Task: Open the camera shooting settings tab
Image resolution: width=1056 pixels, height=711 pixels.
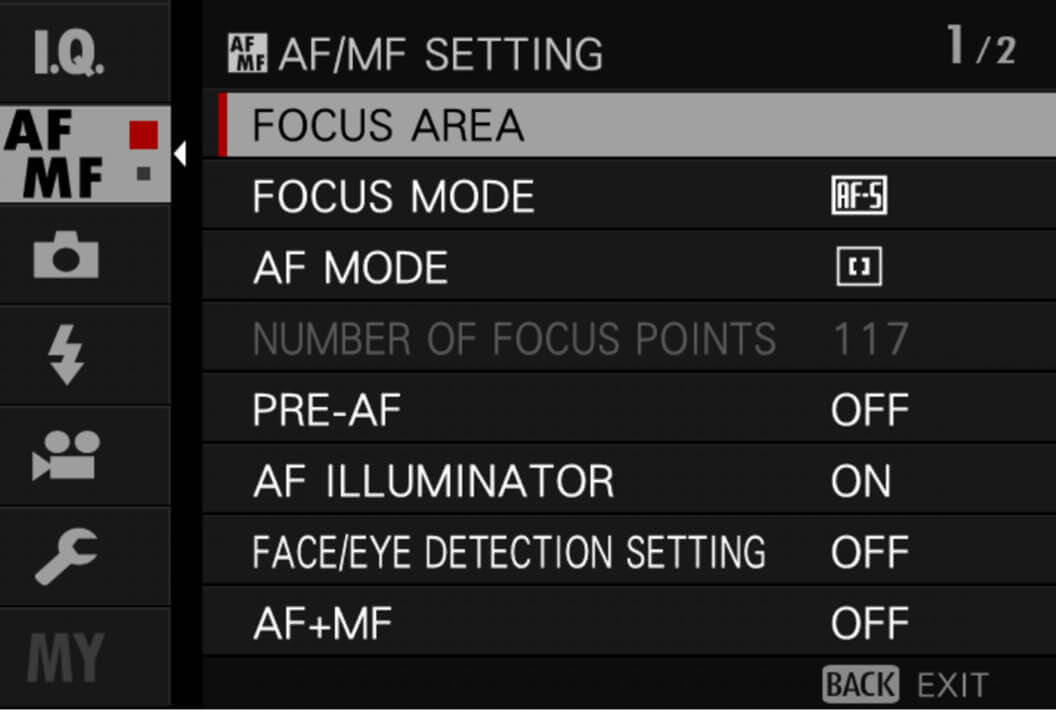Action: point(66,255)
